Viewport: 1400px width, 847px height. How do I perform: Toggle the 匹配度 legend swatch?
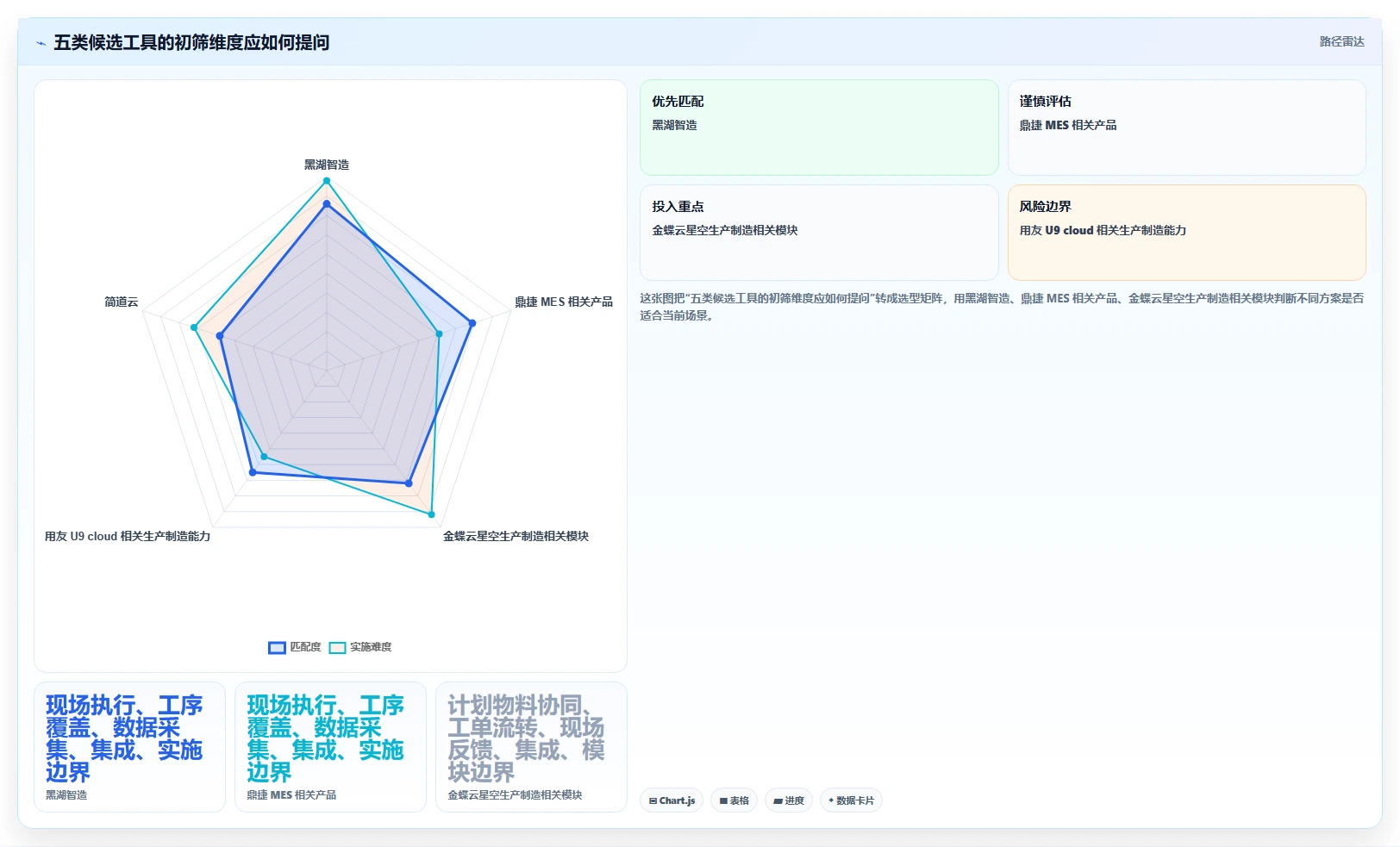277,648
